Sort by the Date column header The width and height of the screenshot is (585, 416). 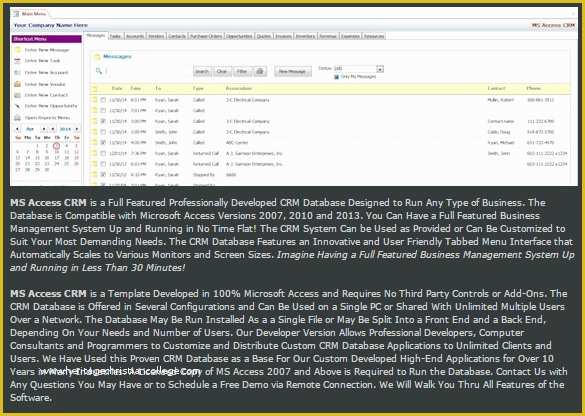click(117, 89)
